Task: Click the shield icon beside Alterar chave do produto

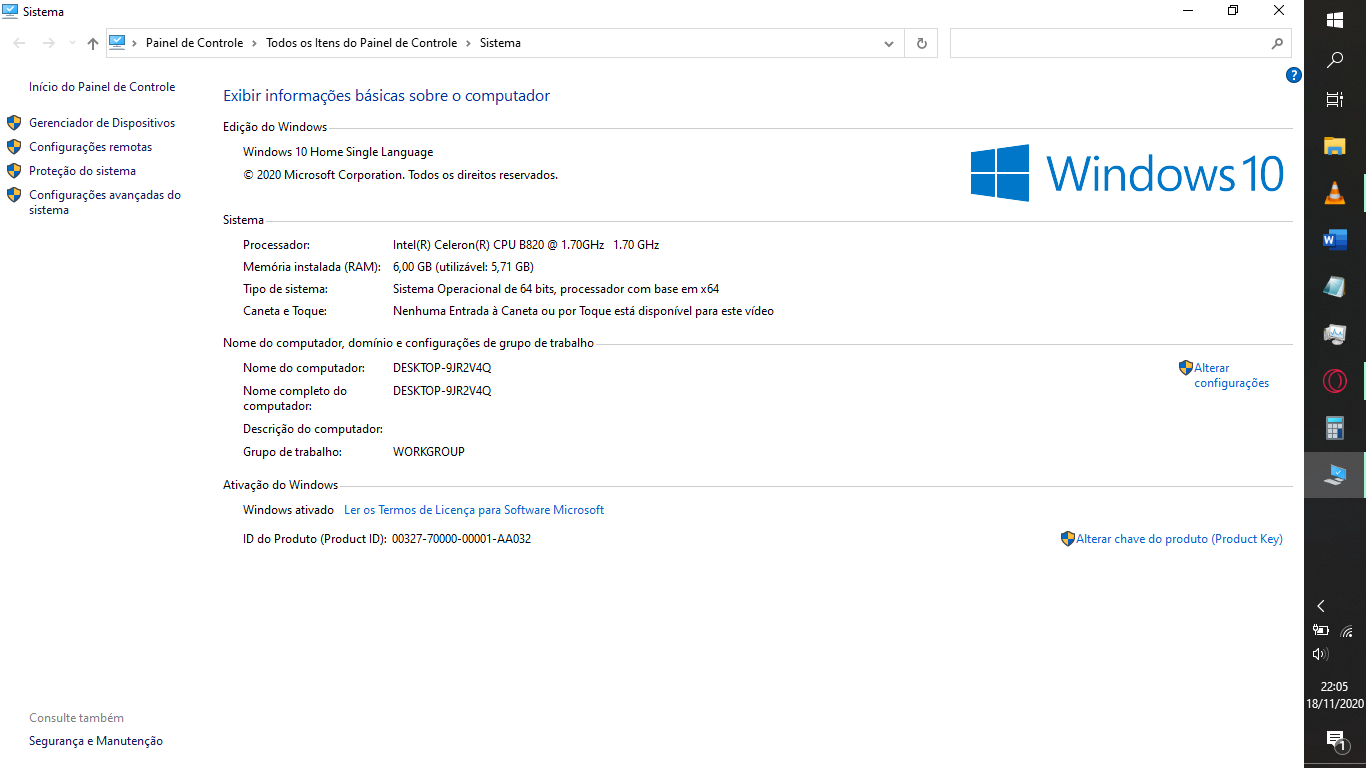Action: (1068, 539)
